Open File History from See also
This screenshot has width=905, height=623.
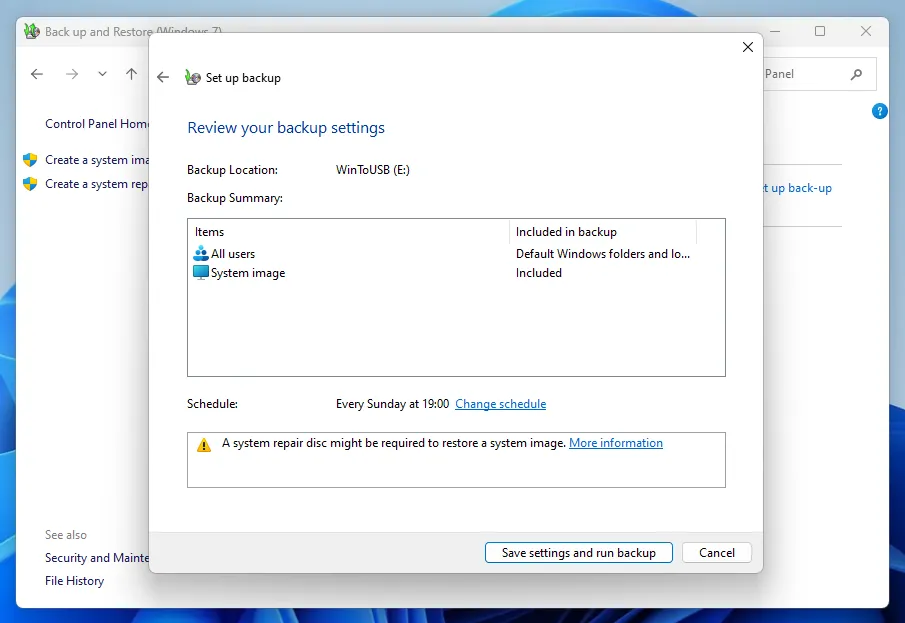pos(74,581)
